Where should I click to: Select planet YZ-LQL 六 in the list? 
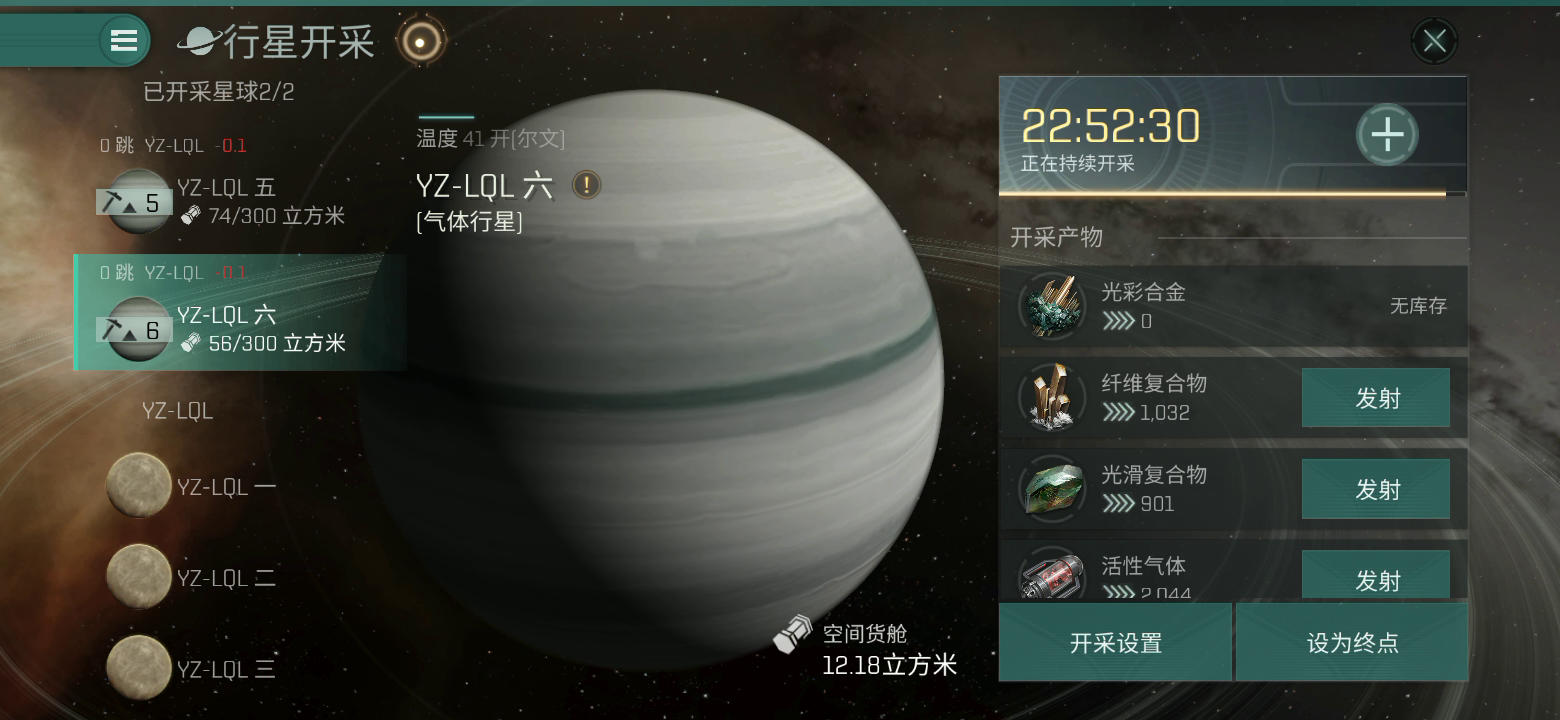[x=240, y=312]
